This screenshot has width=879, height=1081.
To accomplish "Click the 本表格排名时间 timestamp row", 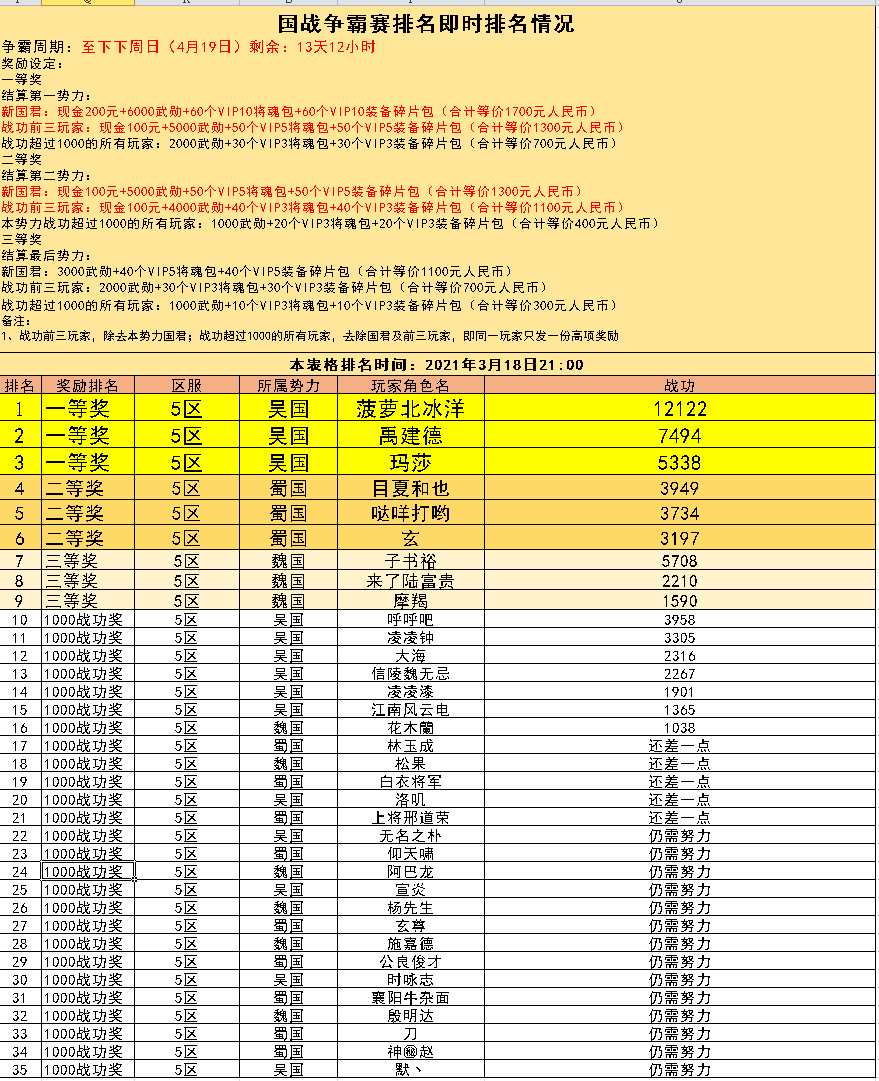I will click(436, 365).
